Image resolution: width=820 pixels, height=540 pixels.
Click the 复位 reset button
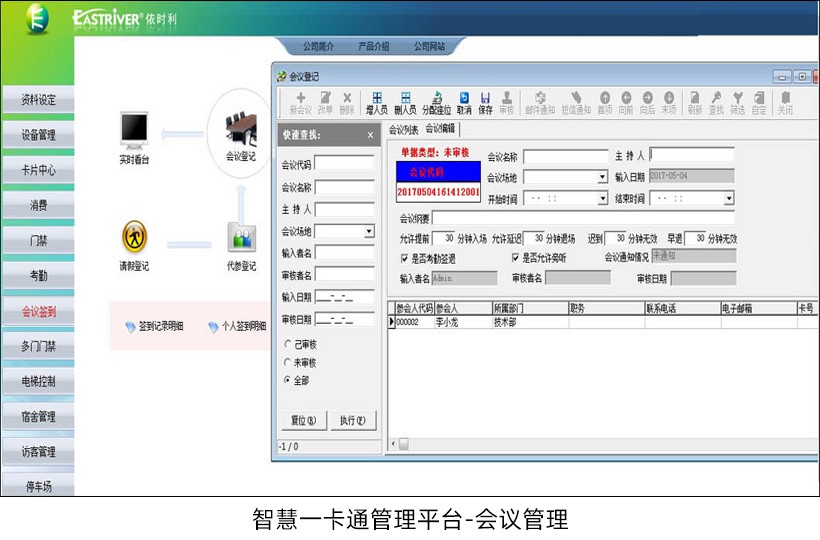click(x=302, y=420)
